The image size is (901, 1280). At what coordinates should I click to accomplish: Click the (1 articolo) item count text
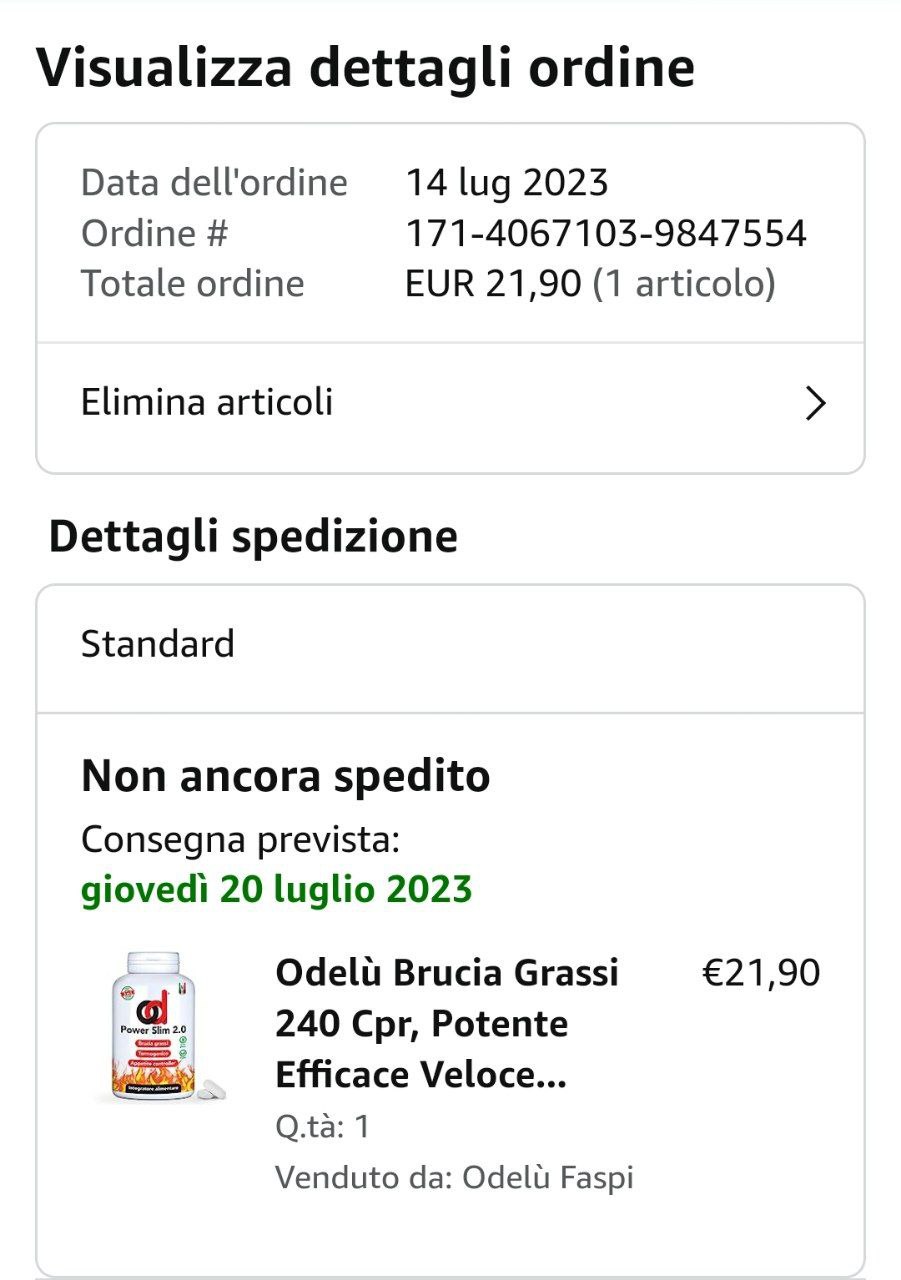click(684, 284)
